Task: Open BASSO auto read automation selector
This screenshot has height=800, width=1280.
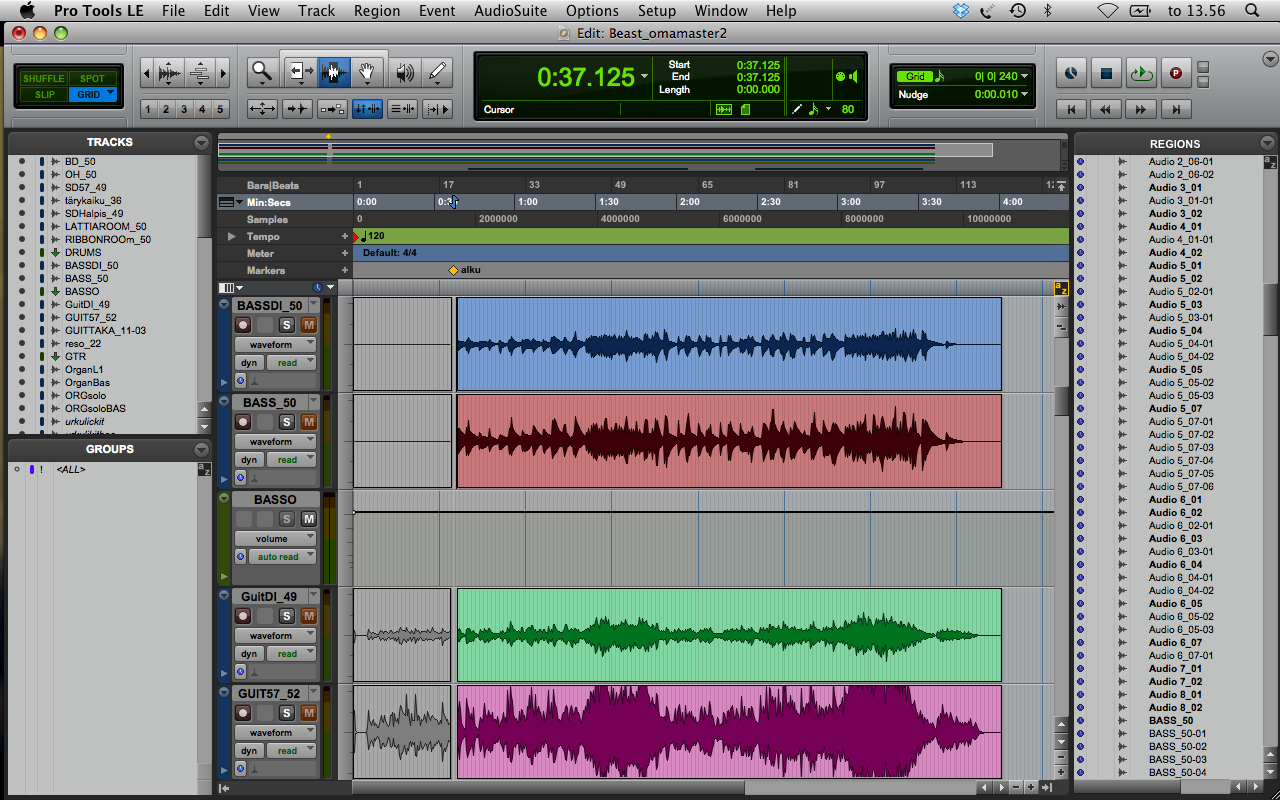Action: [281, 557]
